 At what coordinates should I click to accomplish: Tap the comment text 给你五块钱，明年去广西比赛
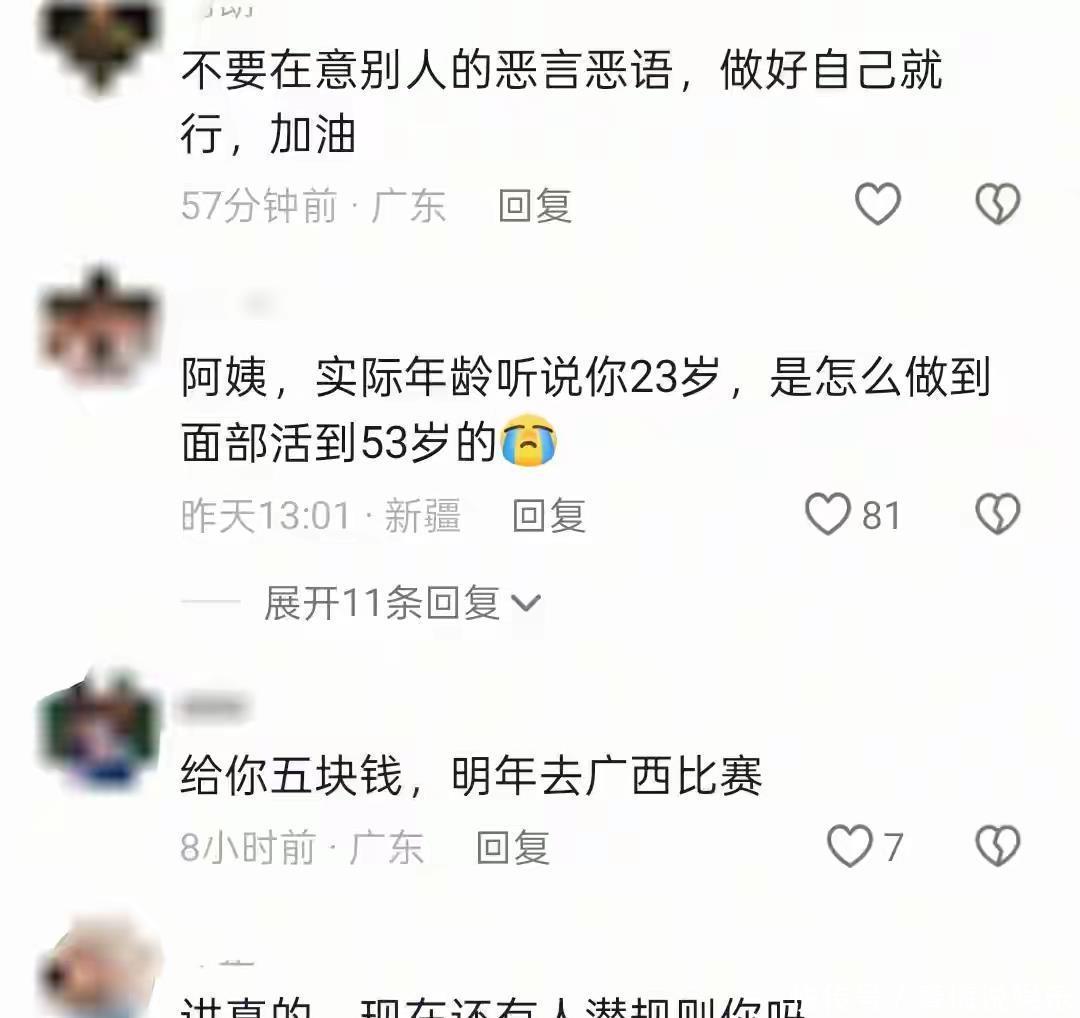tap(471, 776)
